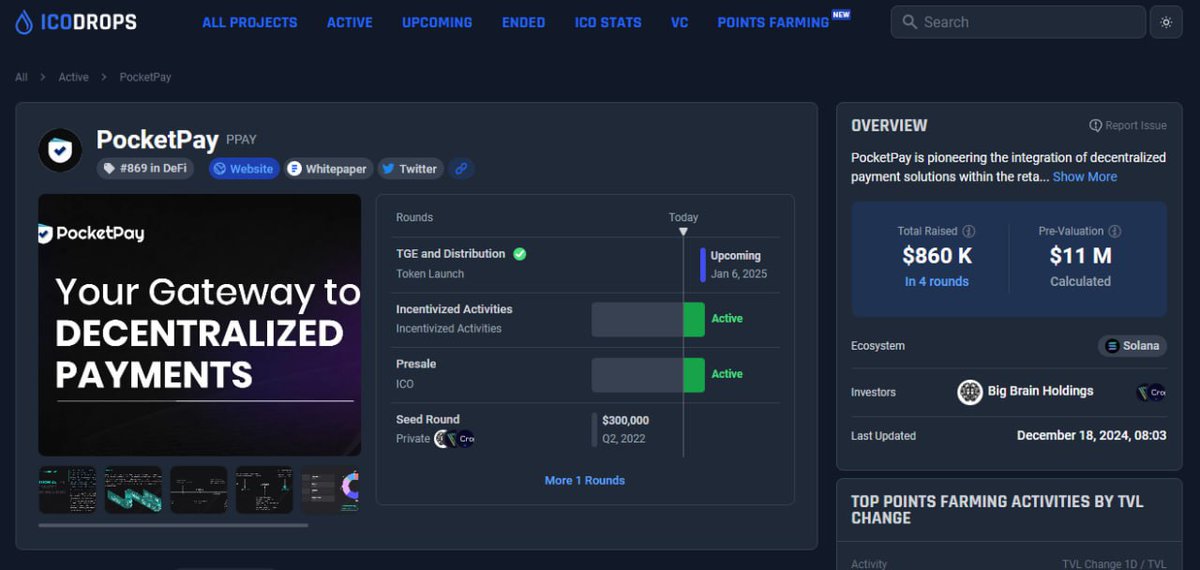Open the VC page

[x=680, y=22]
